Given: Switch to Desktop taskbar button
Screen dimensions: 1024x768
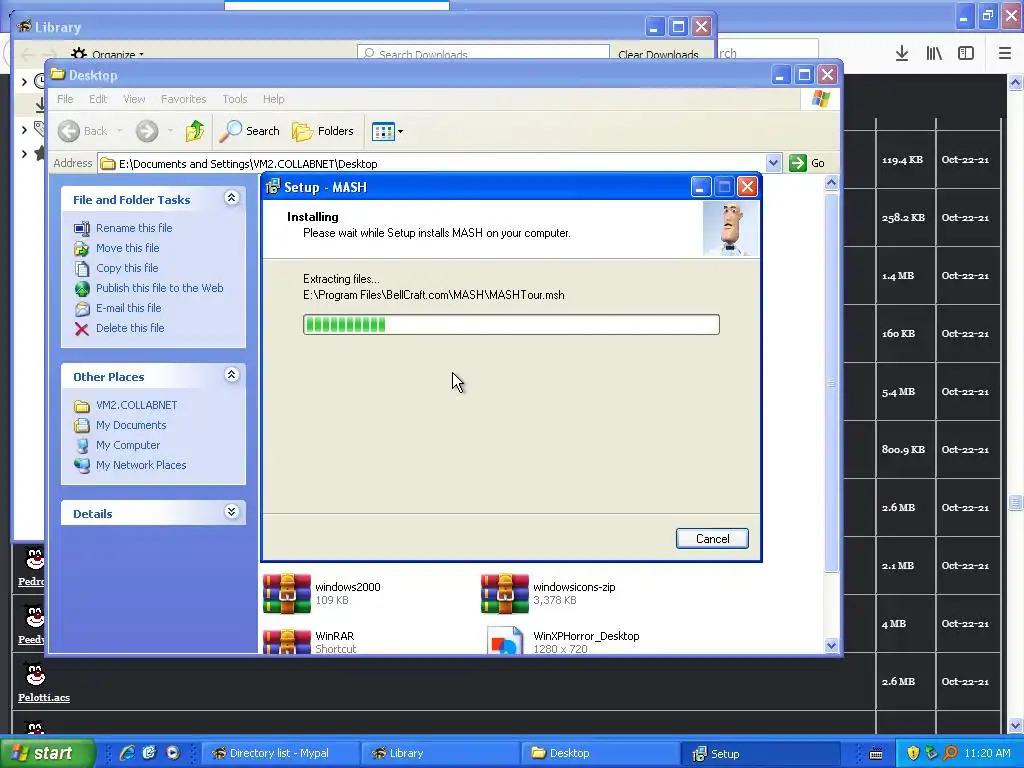Looking at the screenshot, I should [x=600, y=753].
